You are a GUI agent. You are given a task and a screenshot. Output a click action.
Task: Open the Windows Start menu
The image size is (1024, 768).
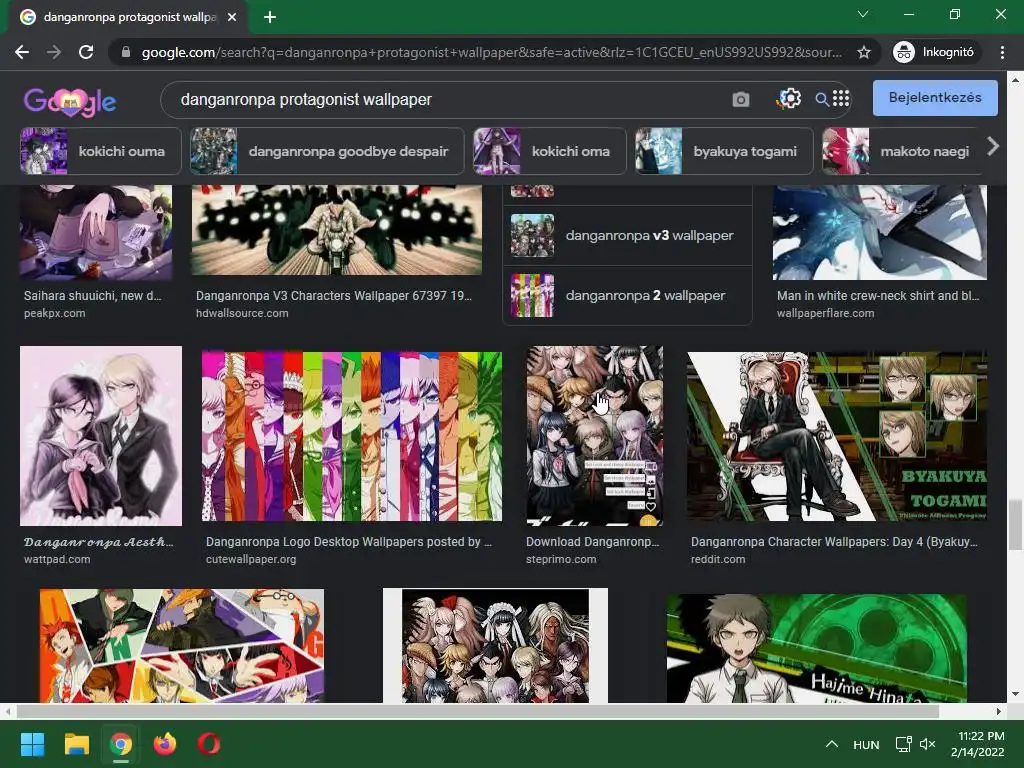32,744
